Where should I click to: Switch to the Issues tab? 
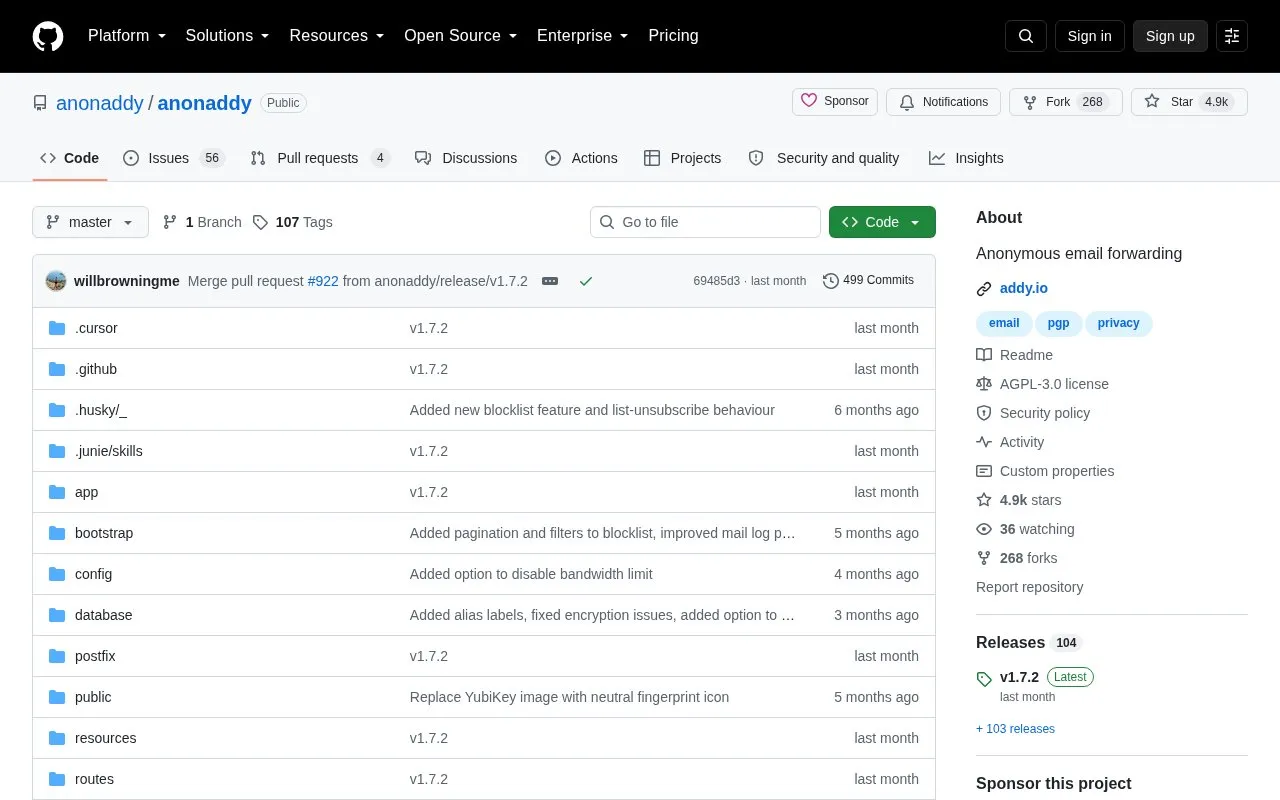[174, 158]
